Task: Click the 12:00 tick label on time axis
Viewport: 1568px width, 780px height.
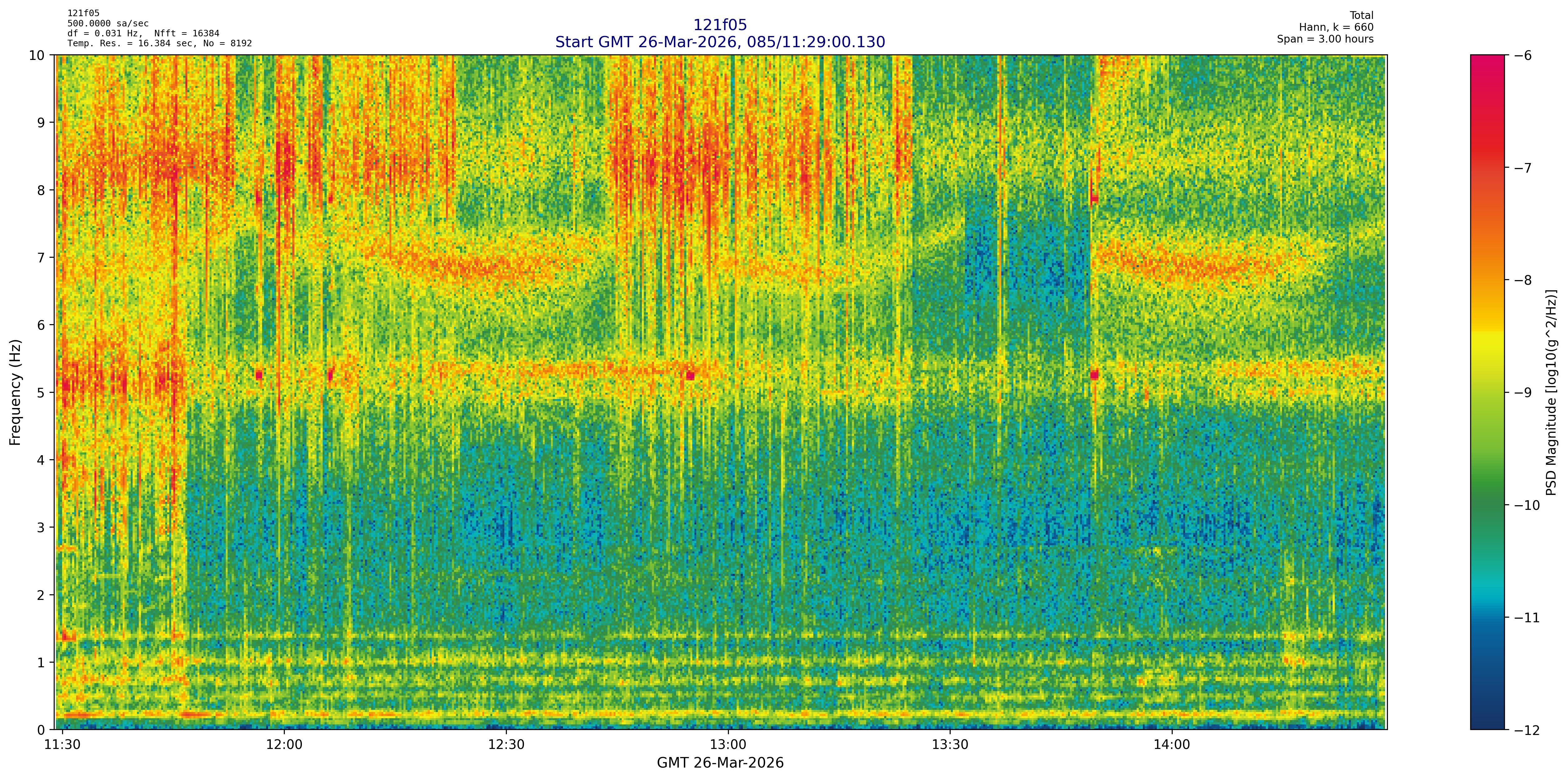Action: click(284, 745)
